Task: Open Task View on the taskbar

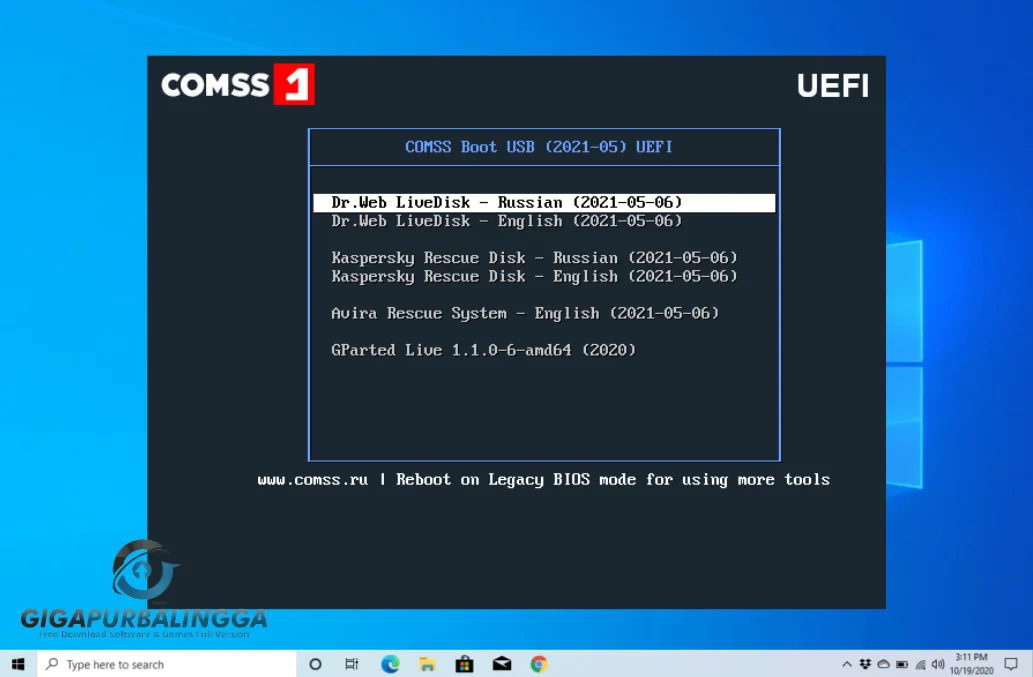Action: click(x=352, y=664)
